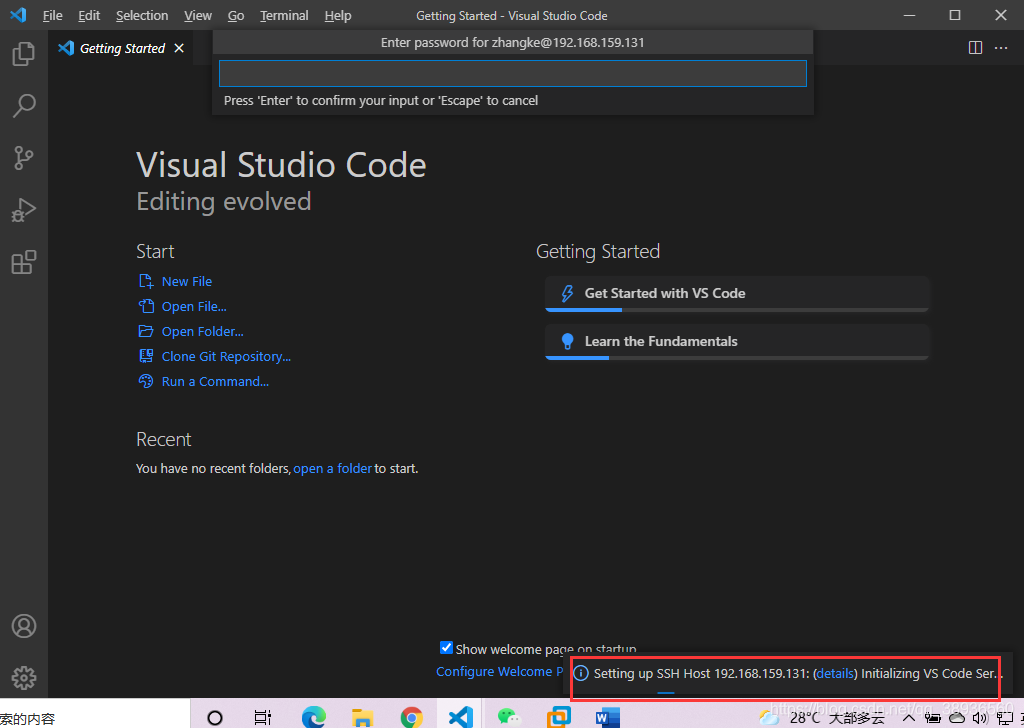Screen dimensions: 1024x728
Task: Open the Help menu
Action: [x=338, y=15]
